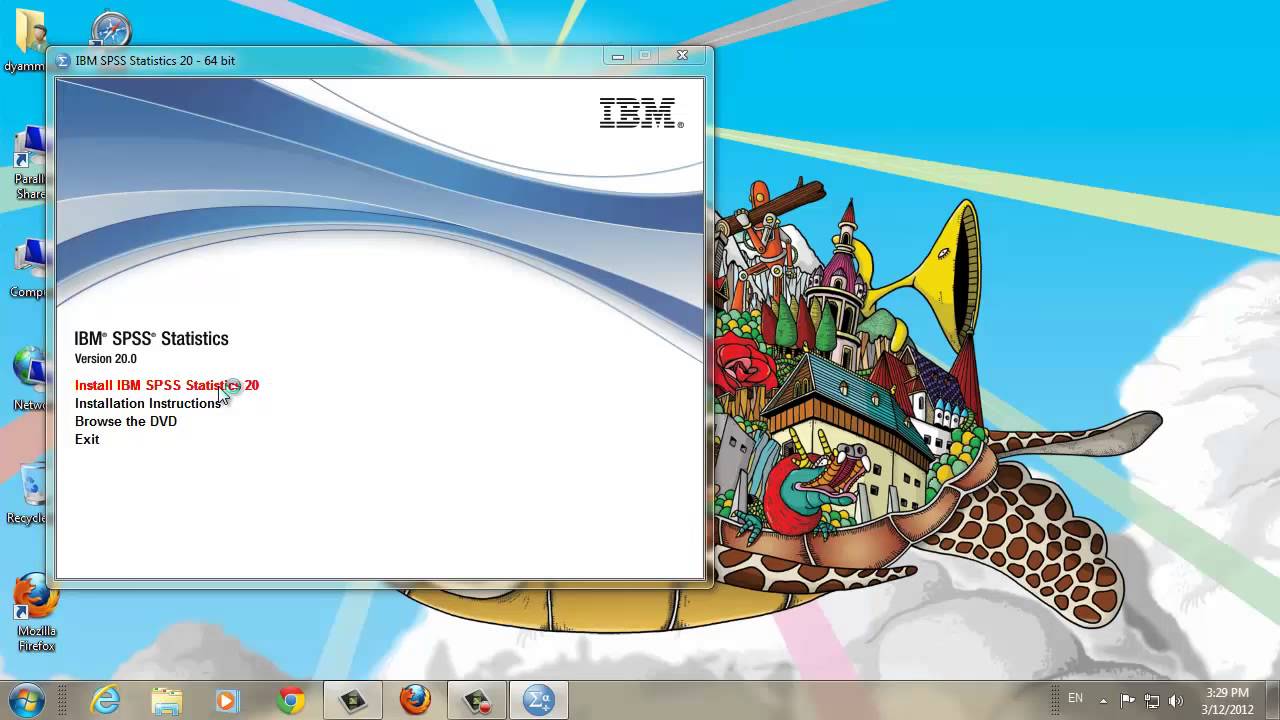Open the Windows Start menu orb
Screen dimensions: 1280x720
click(26, 700)
